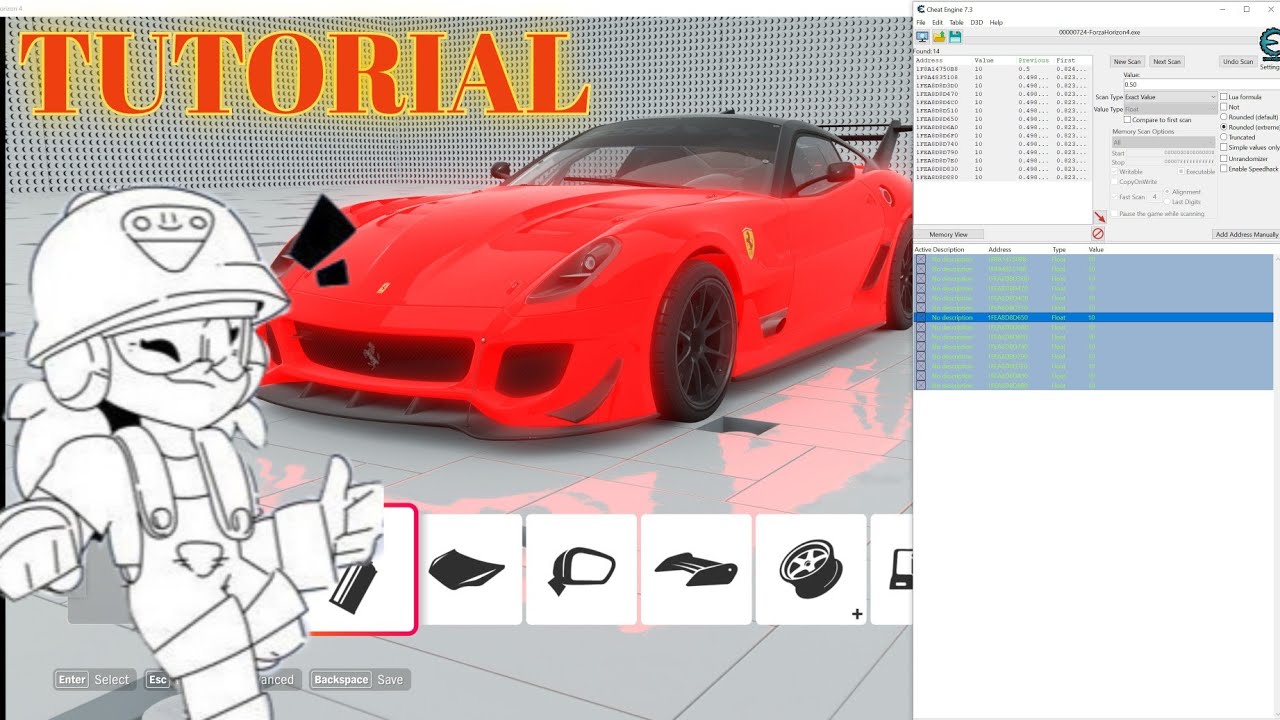Click the Next Scan button
The image size is (1280, 720).
(1167, 62)
